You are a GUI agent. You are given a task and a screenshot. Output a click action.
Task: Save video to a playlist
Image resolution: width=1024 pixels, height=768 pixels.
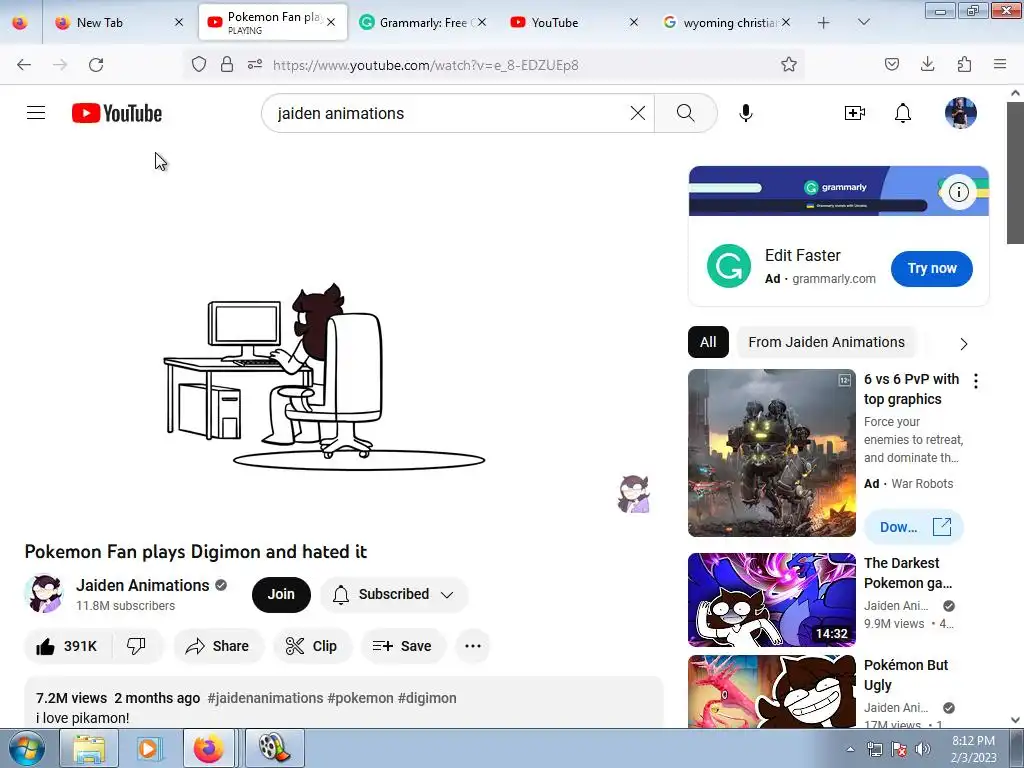click(x=402, y=646)
